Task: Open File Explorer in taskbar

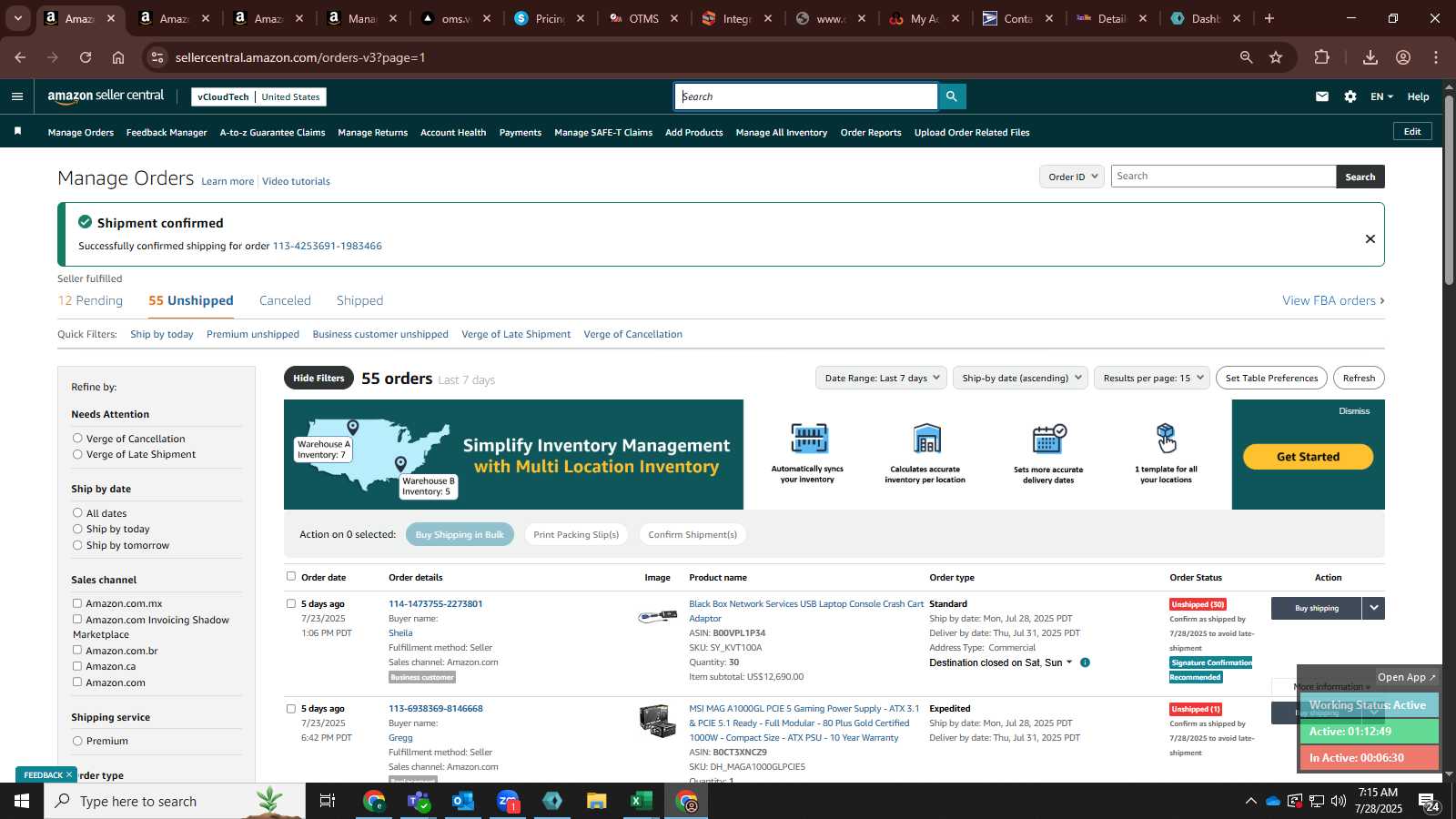Action: point(596,801)
